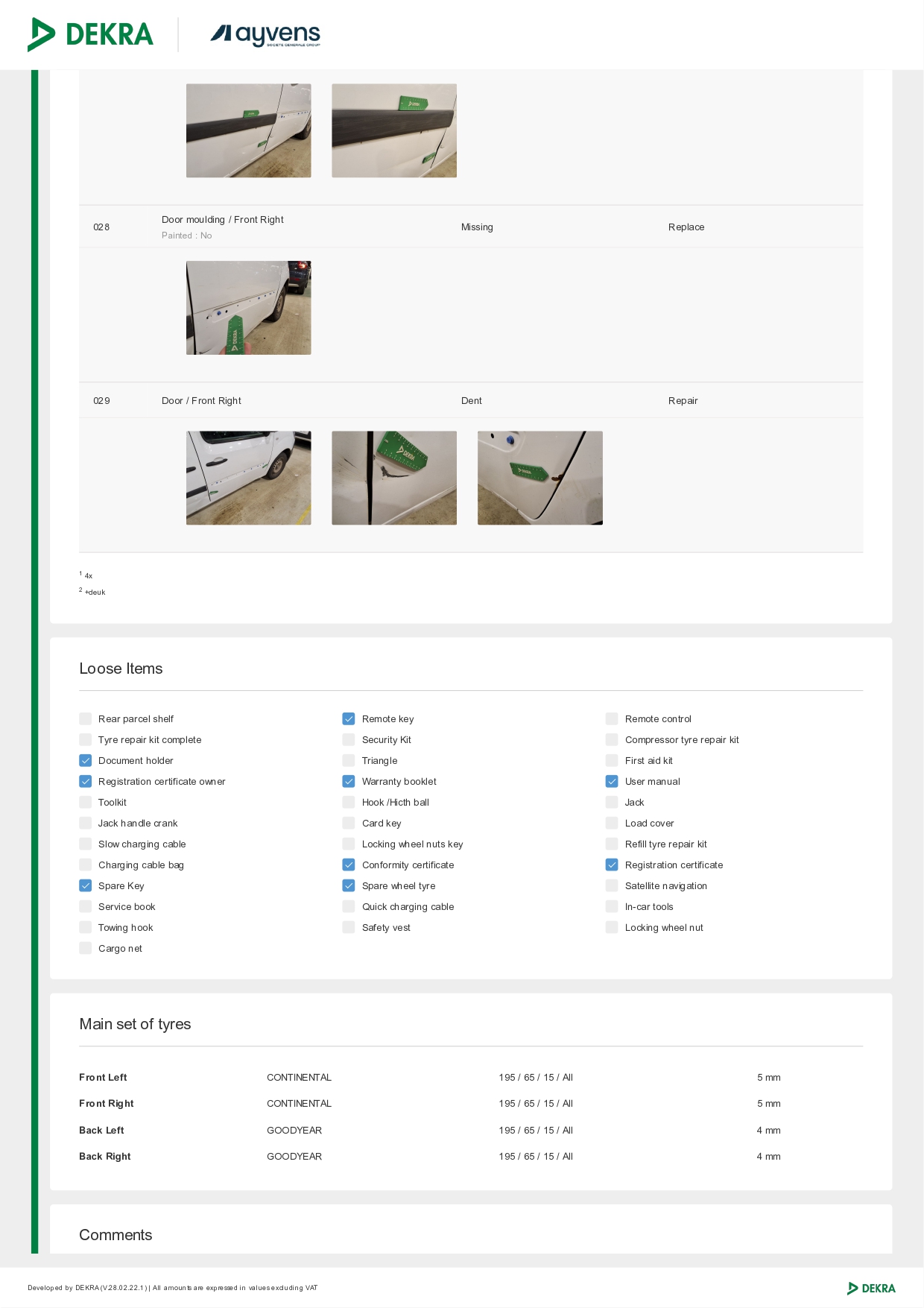Click the Front Left tyre row
Viewport: 924px width, 1308px height.
tap(470, 1078)
